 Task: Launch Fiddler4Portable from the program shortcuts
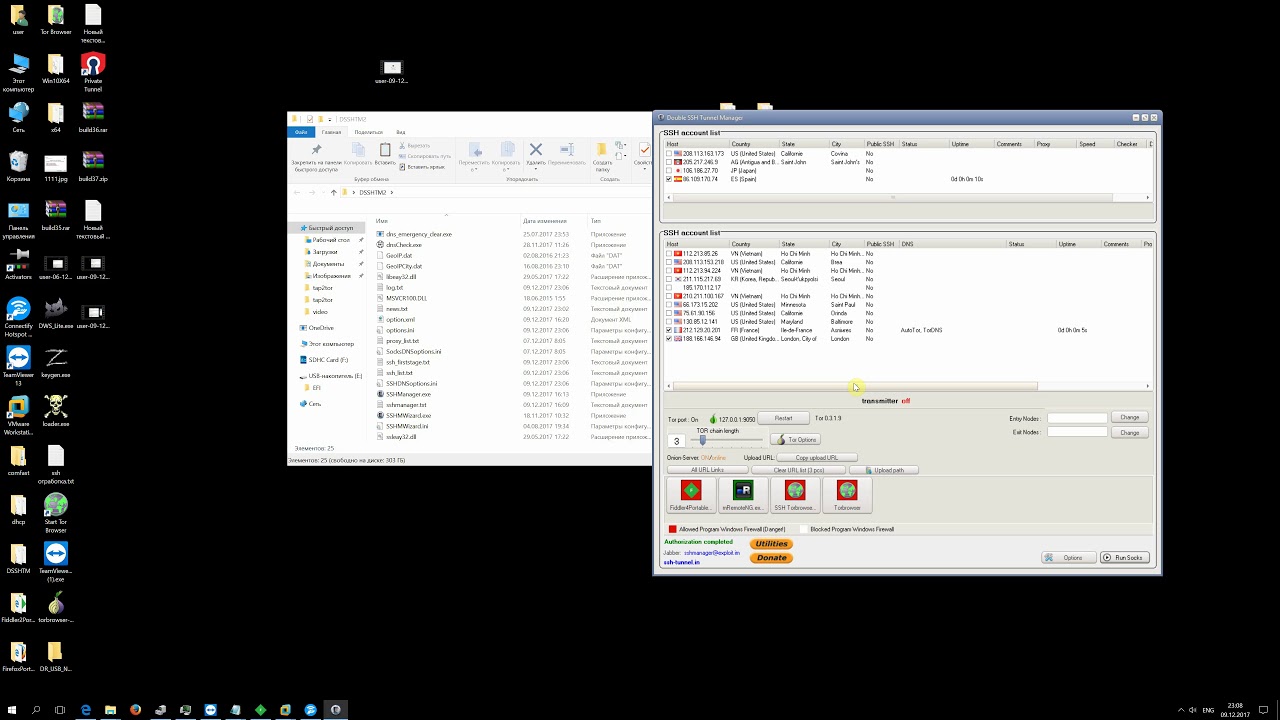click(691, 495)
